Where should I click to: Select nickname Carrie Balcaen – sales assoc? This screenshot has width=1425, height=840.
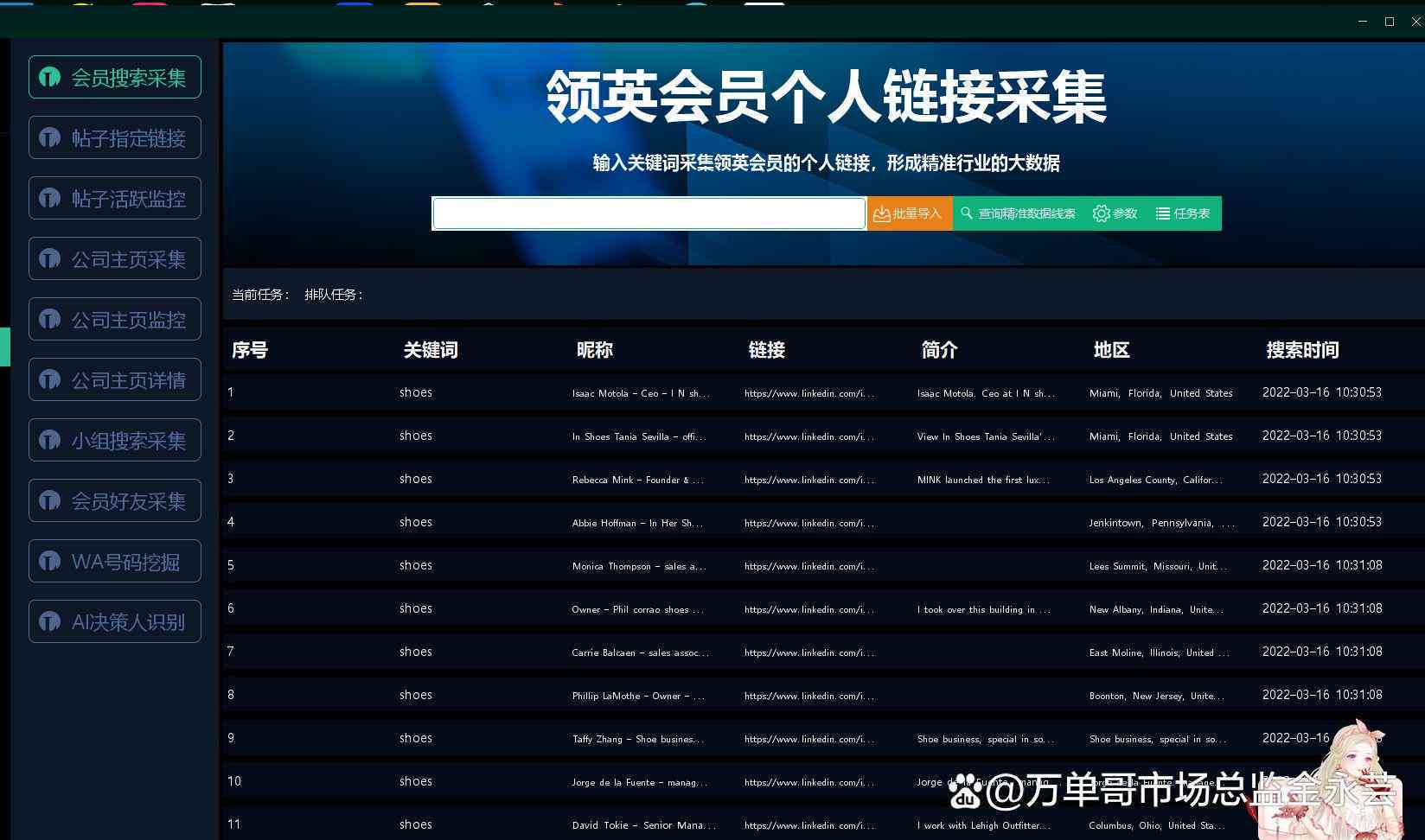coord(641,652)
